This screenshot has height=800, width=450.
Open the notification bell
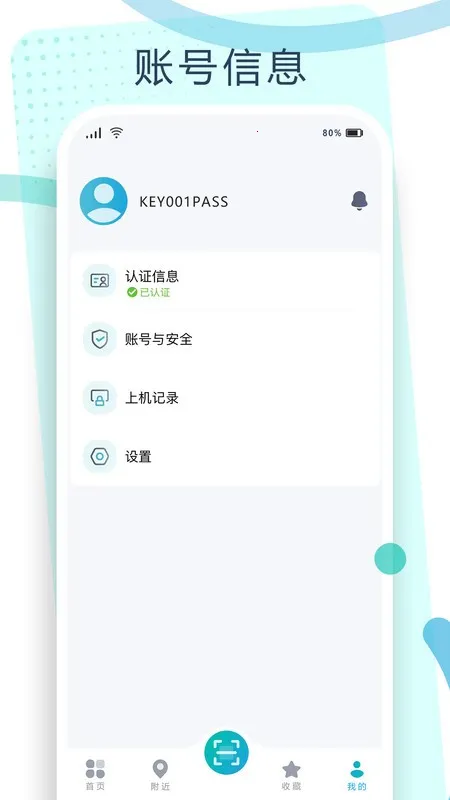click(359, 201)
